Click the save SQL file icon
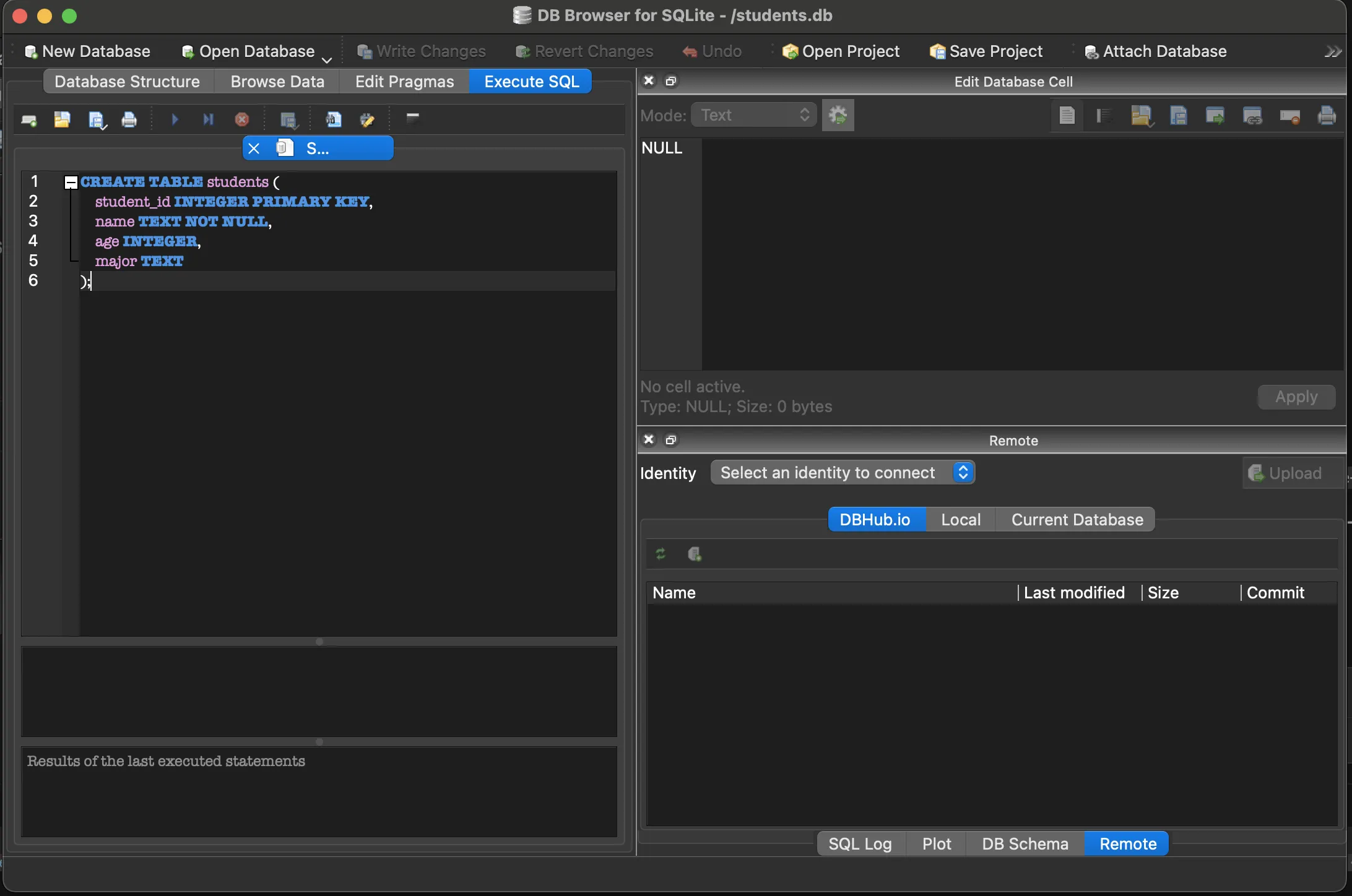 (97, 119)
